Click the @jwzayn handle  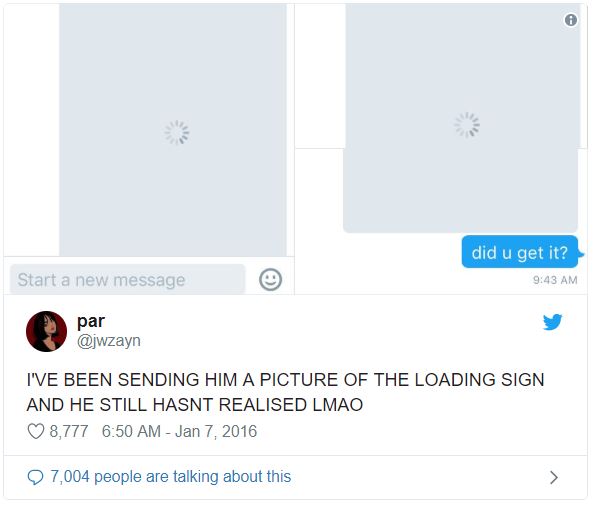(x=109, y=341)
